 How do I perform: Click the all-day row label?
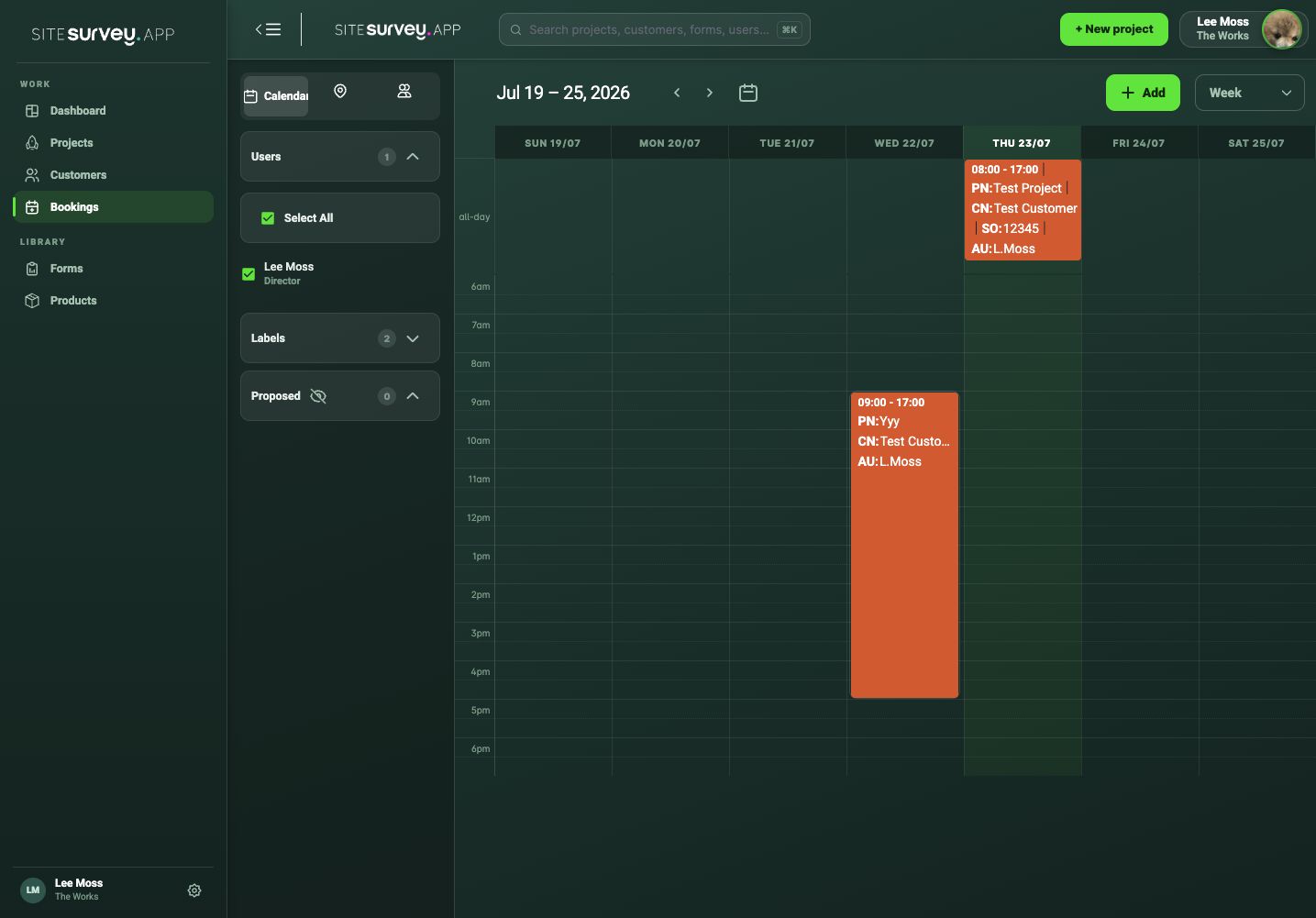tap(474, 217)
